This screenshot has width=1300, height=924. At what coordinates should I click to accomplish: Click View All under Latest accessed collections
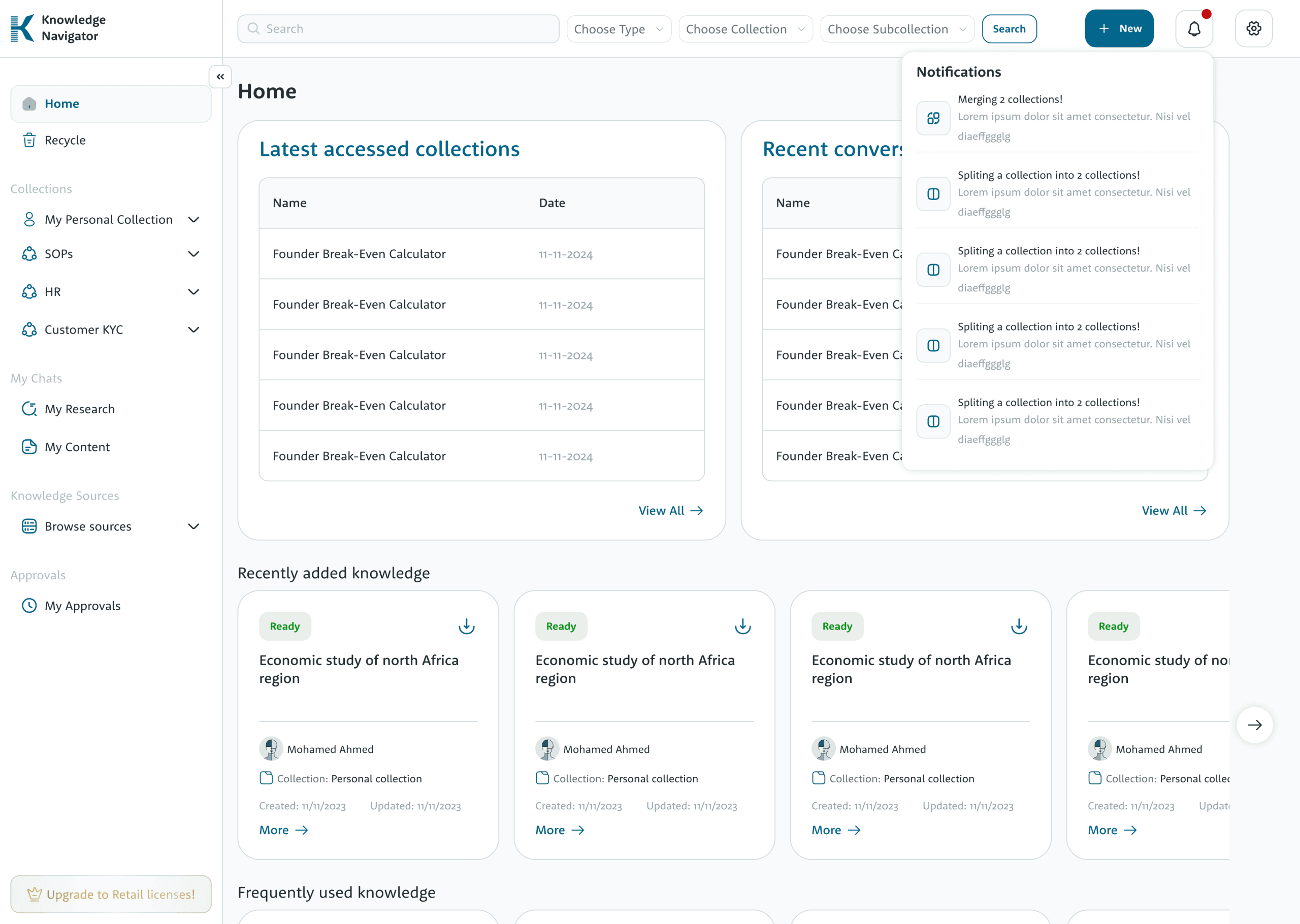(x=670, y=510)
